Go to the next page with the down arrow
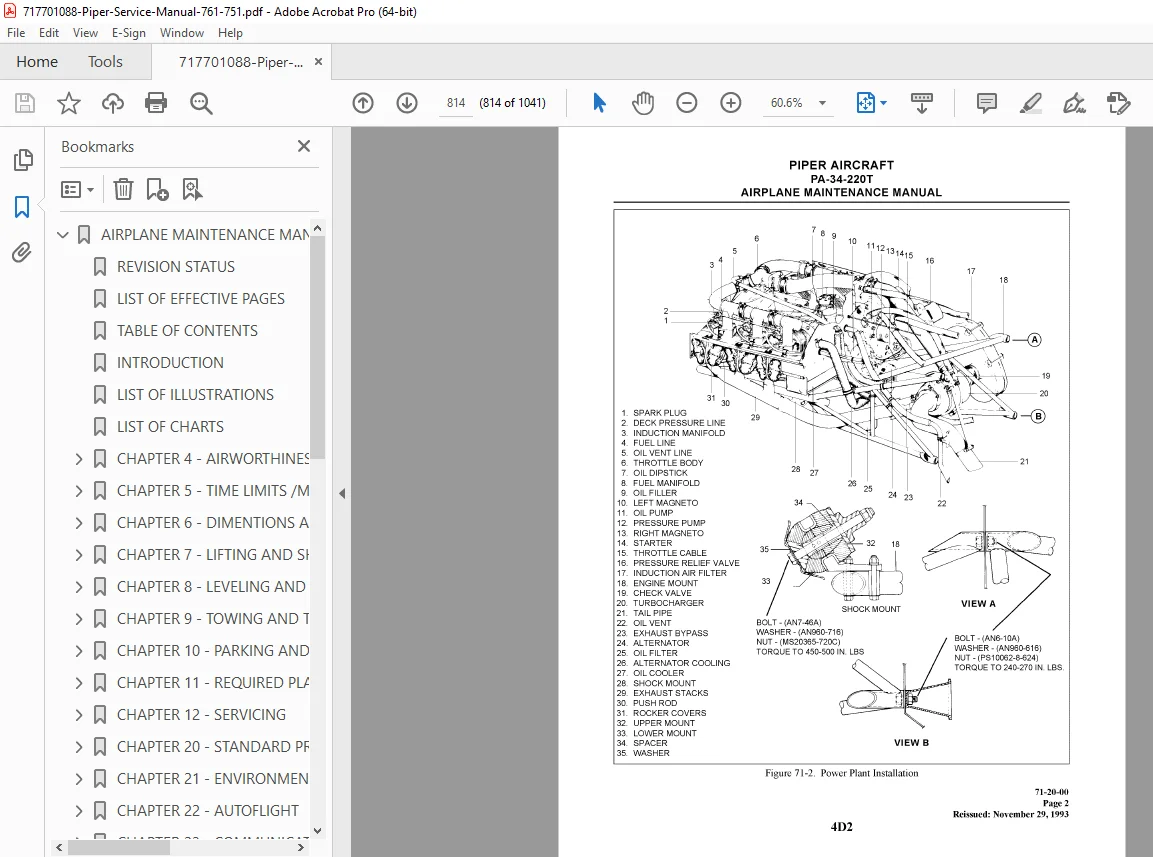The image size is (1153, 857). pyautogui.click(x=407, y=103)
